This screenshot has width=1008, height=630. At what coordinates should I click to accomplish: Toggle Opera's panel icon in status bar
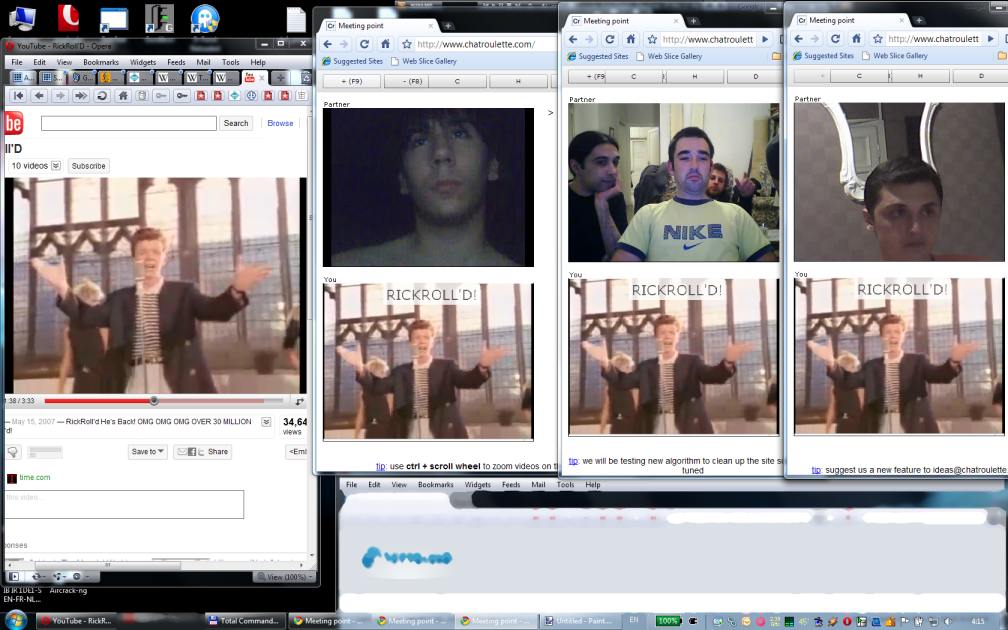coord(14,577)
